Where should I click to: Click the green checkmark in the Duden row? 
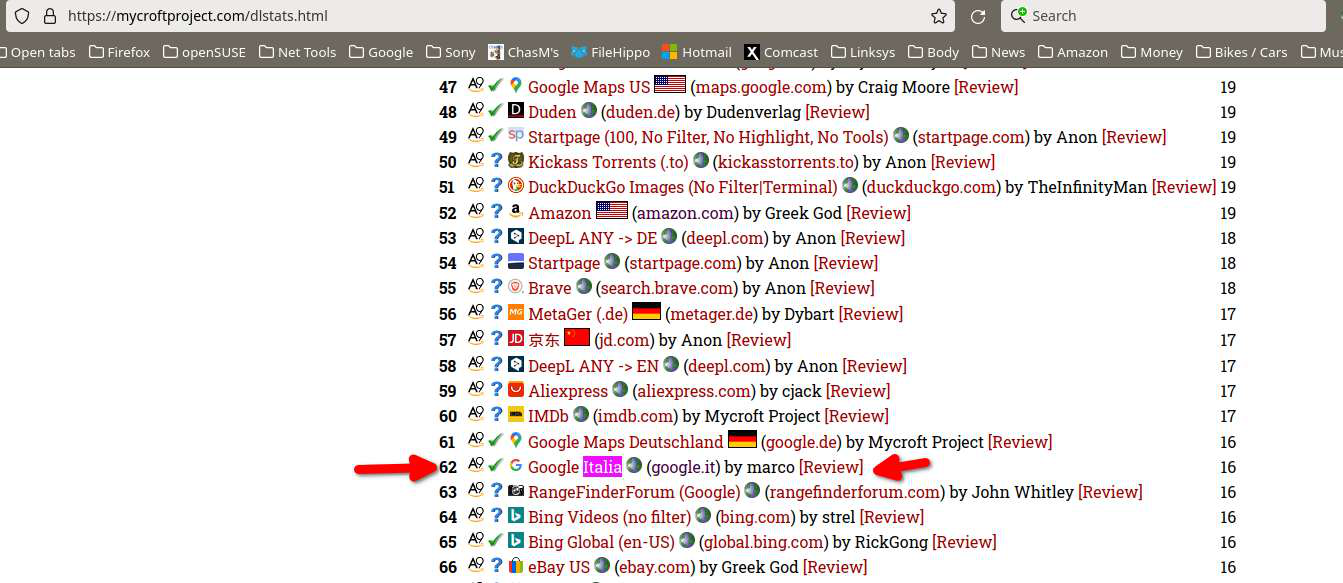click(x=495, y=110)
